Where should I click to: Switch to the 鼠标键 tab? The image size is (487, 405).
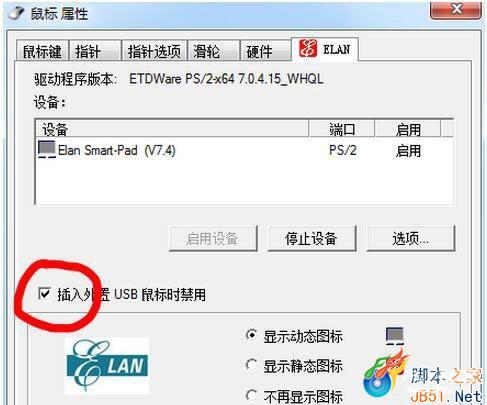click(x=42, y=51)
